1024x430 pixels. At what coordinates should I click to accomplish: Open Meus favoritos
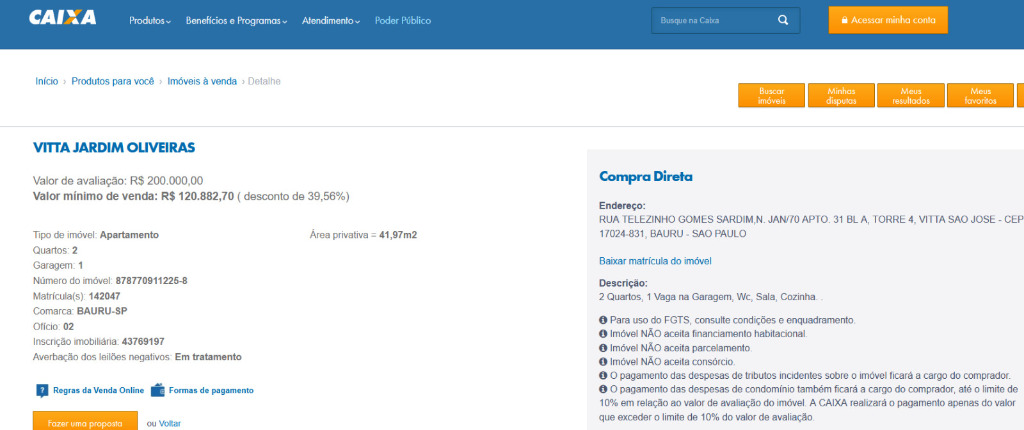980,95
